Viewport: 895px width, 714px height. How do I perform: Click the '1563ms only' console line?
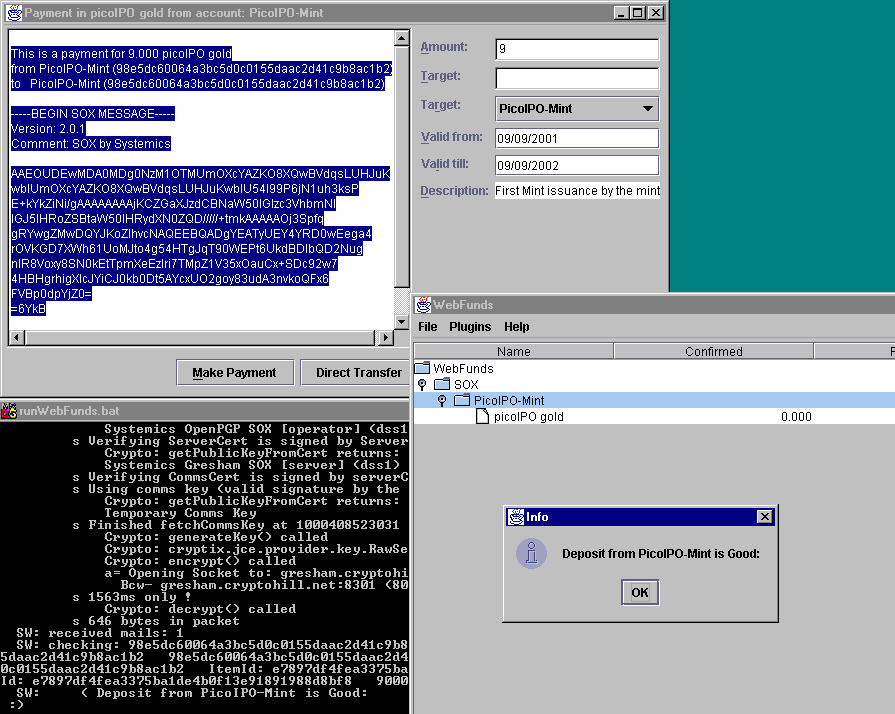(x=132, y=596)
